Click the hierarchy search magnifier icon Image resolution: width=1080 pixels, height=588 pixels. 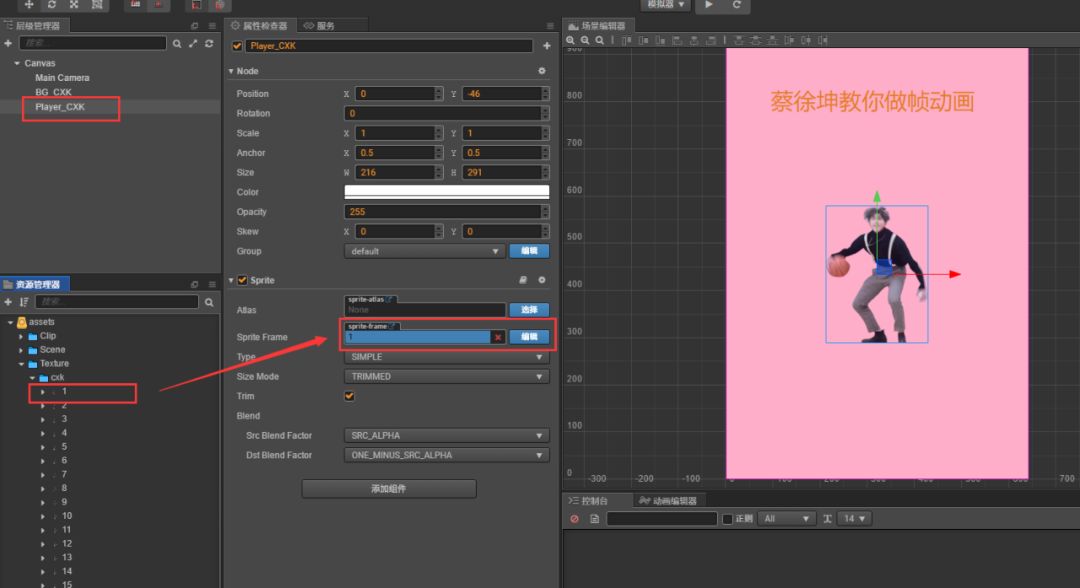(x=177, y=43)
